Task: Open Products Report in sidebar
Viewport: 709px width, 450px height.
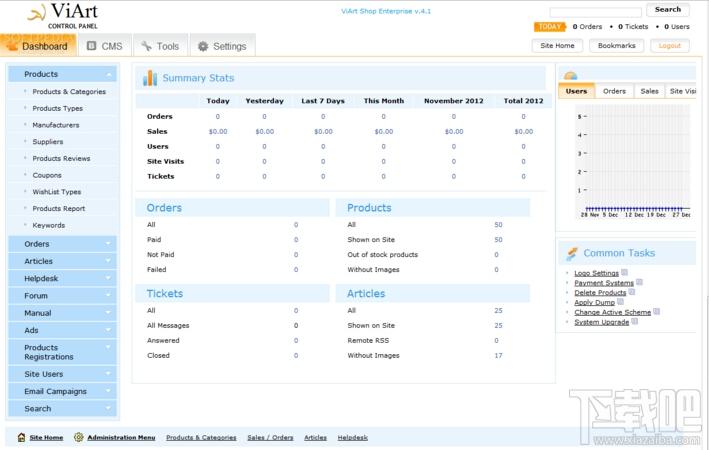Action: [x=59, y=209]
